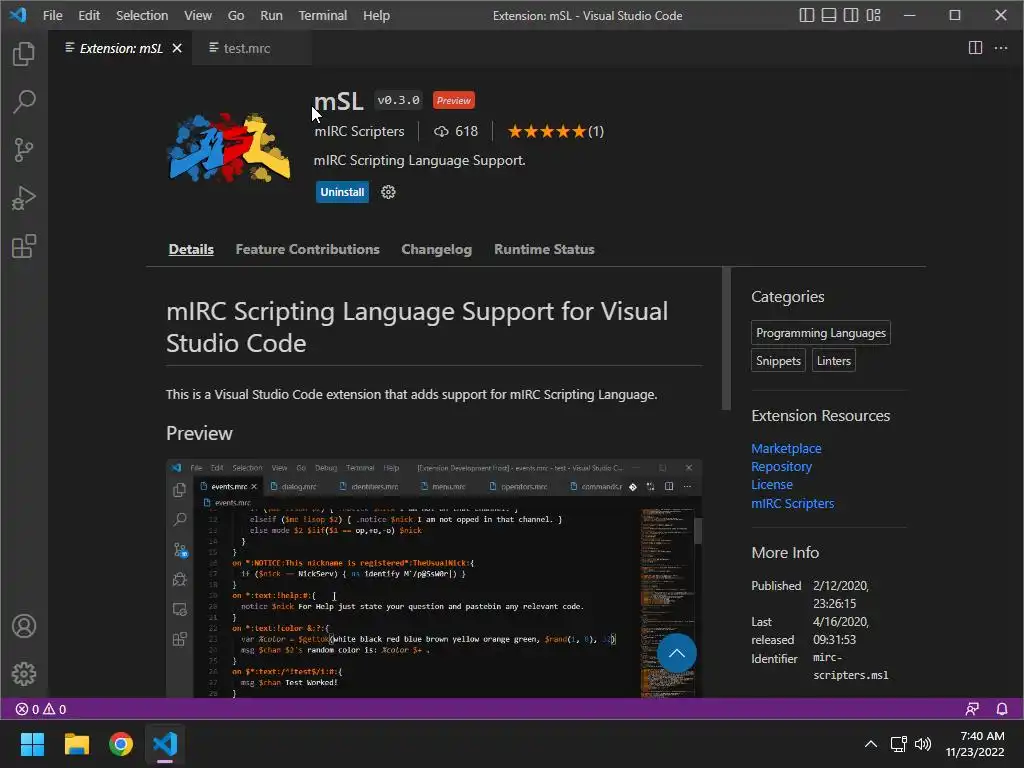Click the volume icon in system tray
The width and height of the screenshot is (1024, 768).
(x=923, y=744)
